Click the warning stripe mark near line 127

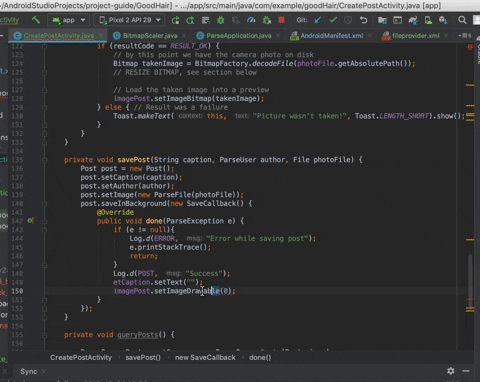pyautogui.click(x=470, y=85)
